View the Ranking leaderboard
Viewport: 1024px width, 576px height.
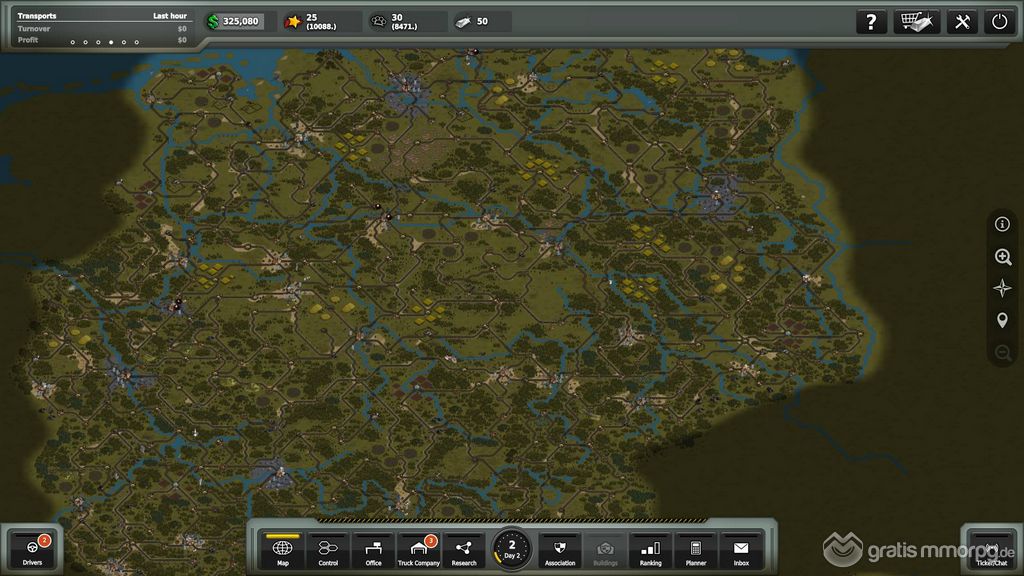pyautogui.click(x=650, y=550)
